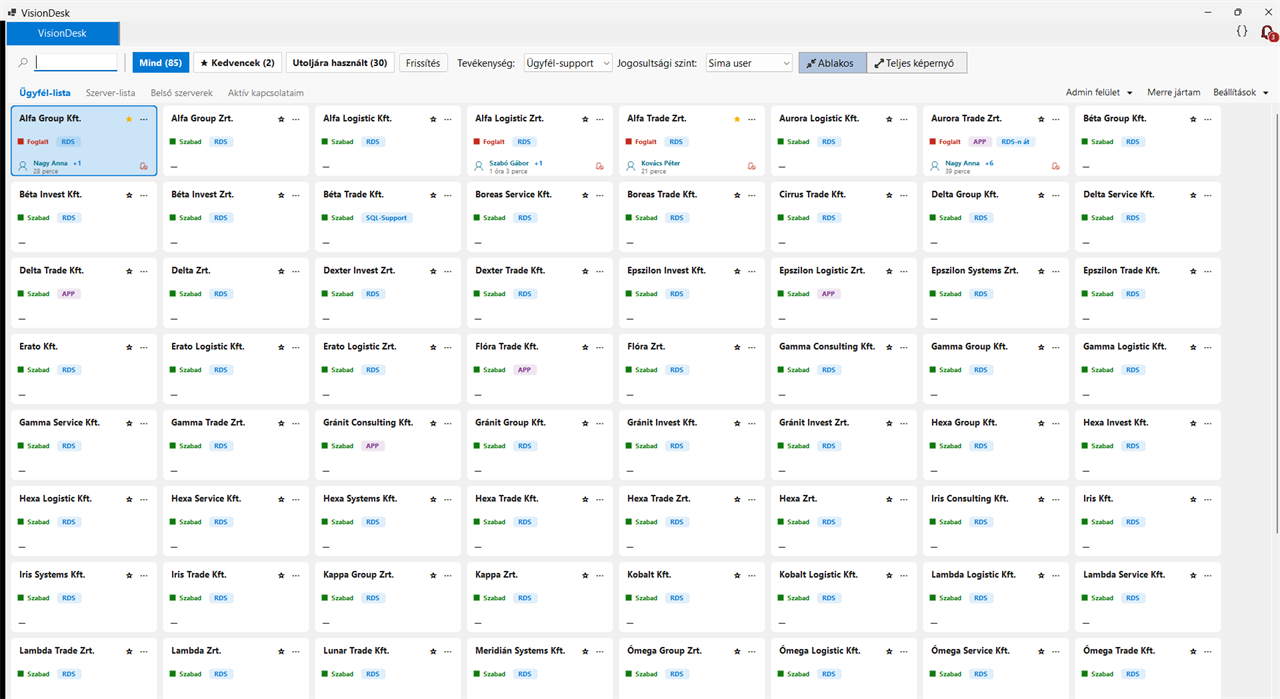Viewport: 1280px width, 699px height.
Task: Switch to the Szerver-lista tab
Action: (111, 93)
